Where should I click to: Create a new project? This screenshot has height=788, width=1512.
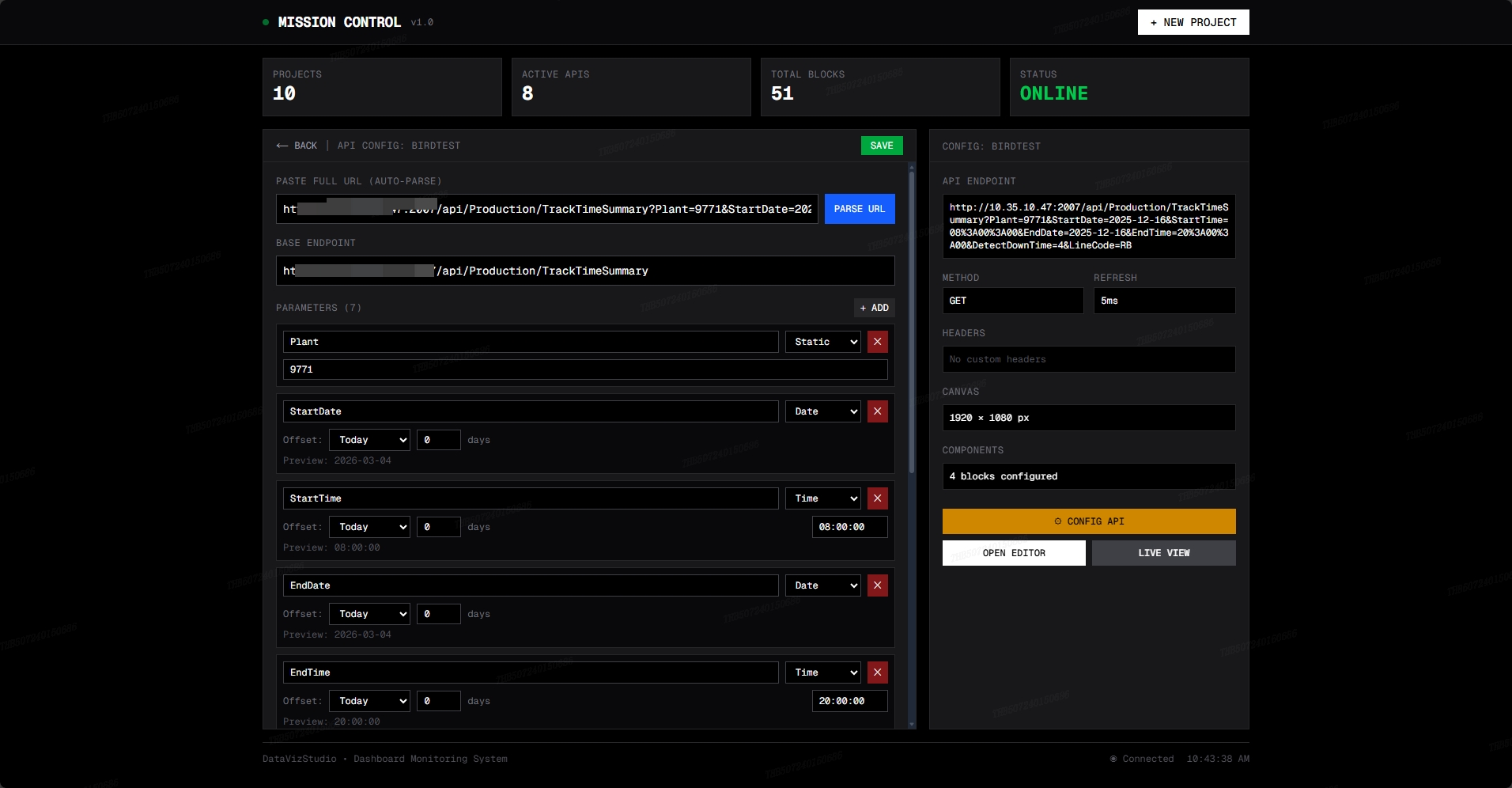coord(1193,22)
